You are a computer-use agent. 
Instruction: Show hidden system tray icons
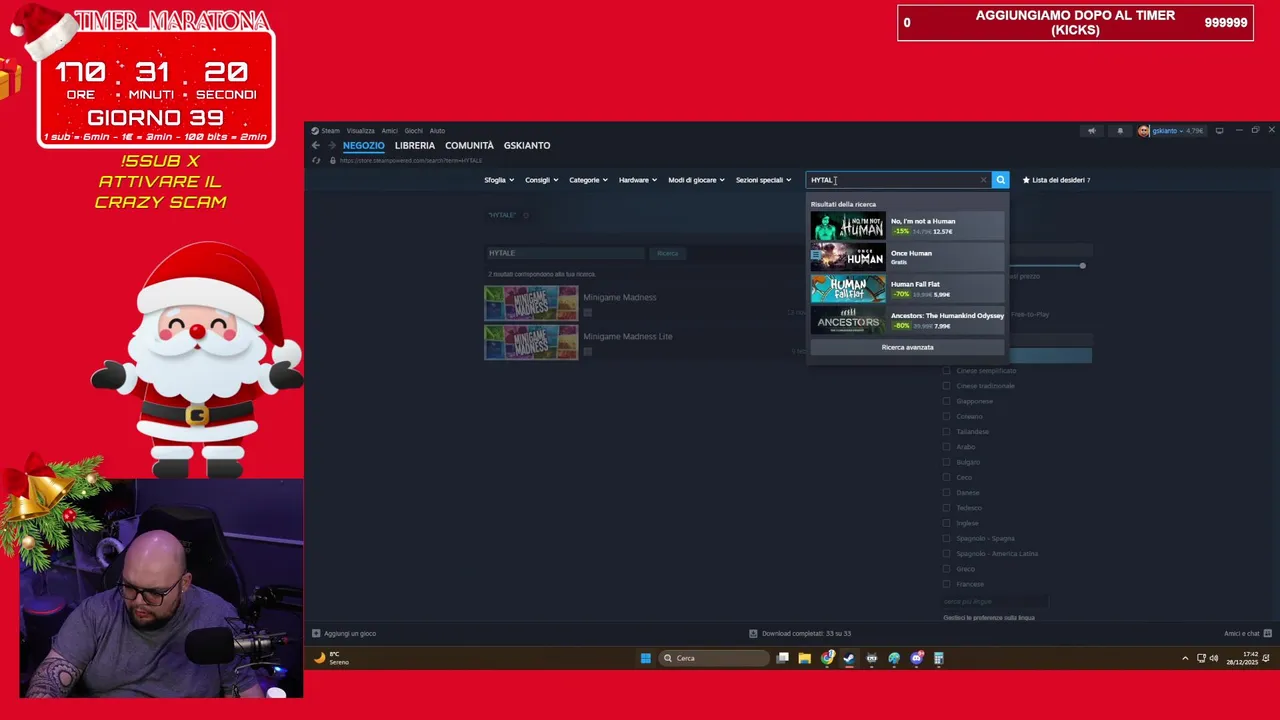[x=1185, y=658]
